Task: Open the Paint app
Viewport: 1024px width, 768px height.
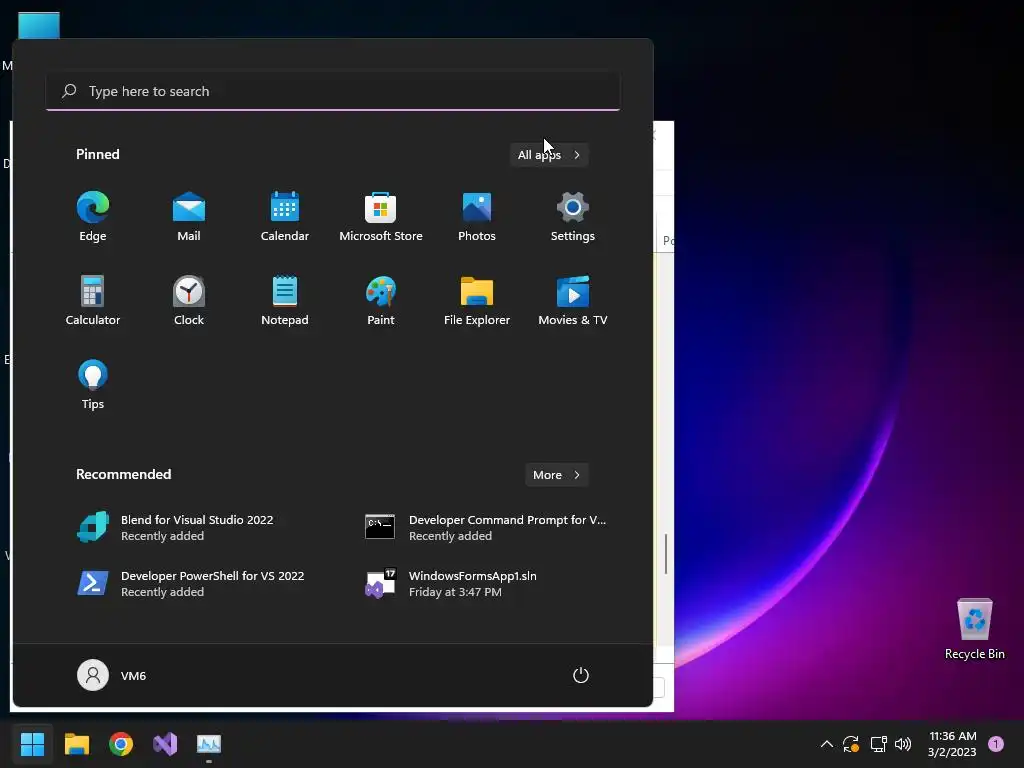Action: (381, 300)
